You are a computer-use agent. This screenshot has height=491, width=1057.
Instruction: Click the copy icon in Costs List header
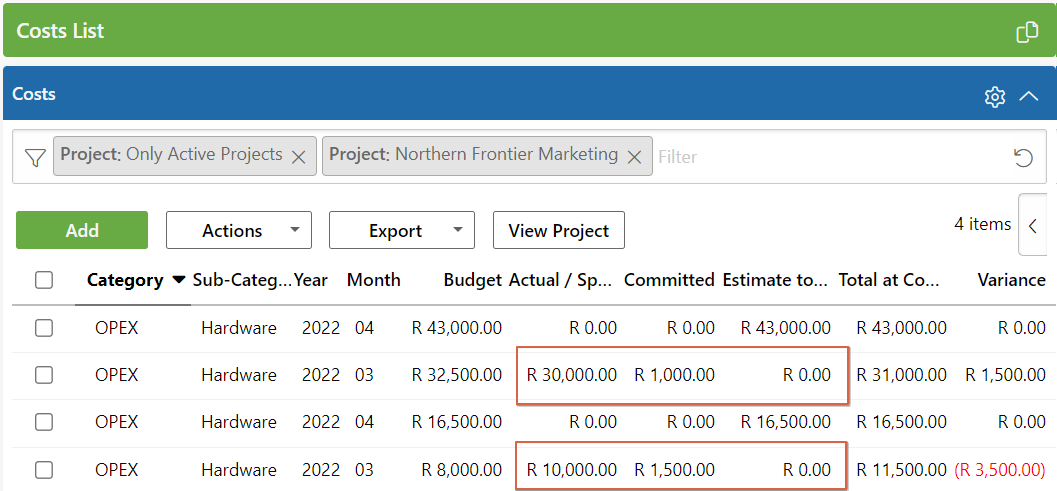1027,32
